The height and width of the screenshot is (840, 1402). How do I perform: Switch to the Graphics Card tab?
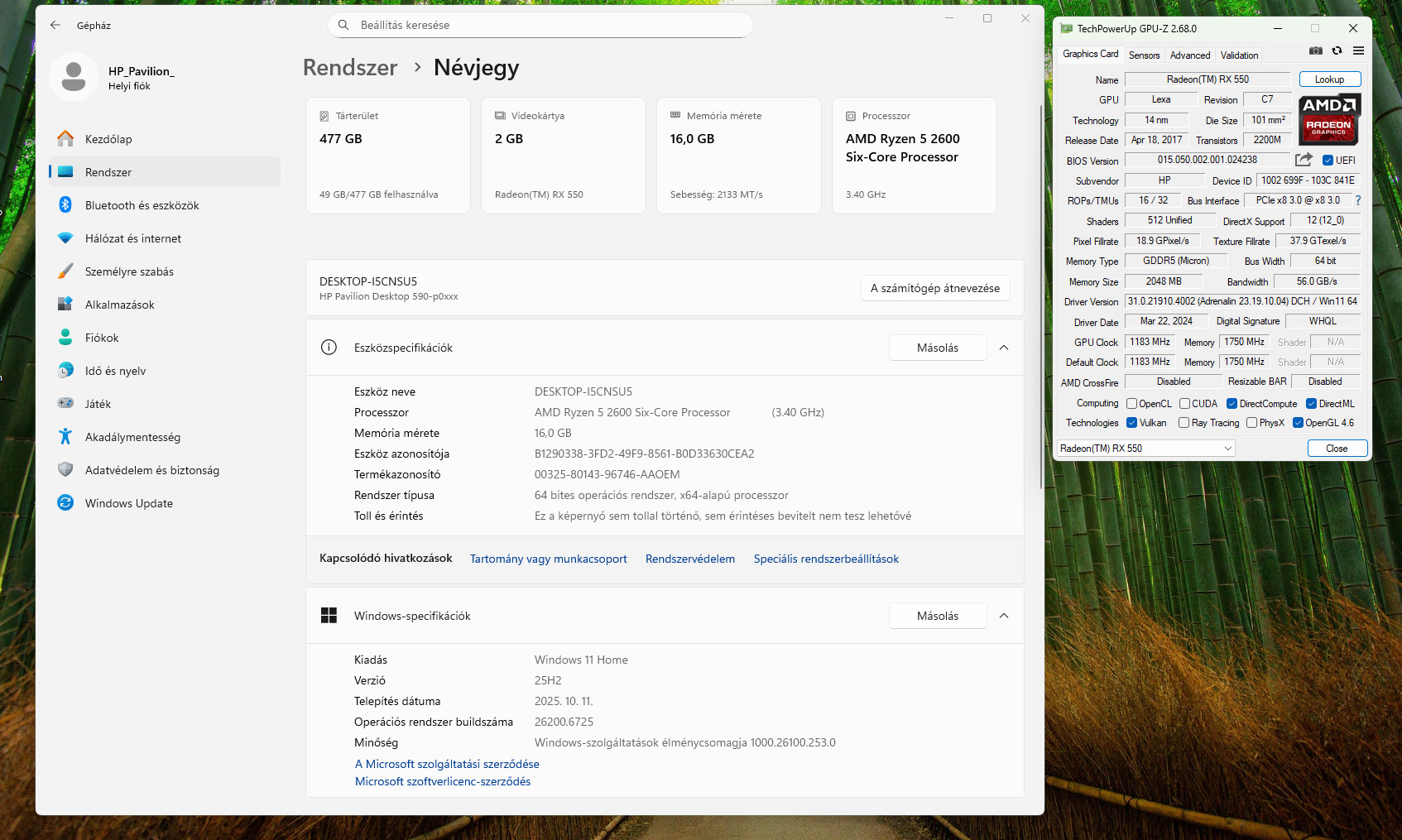(1090, 54)
